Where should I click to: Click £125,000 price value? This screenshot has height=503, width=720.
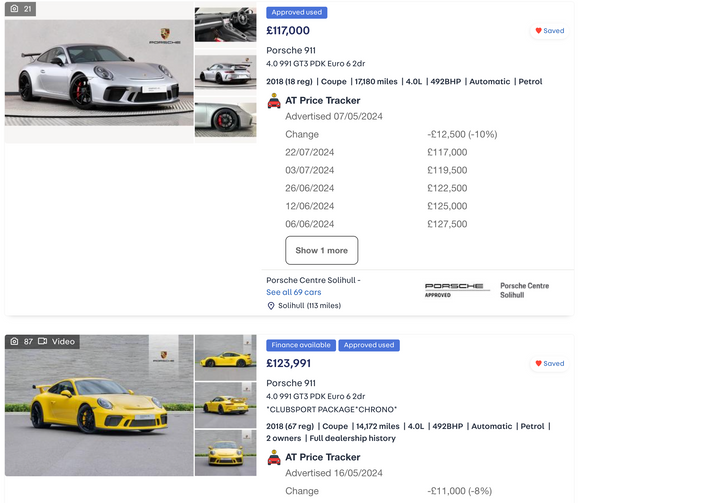pyautogui.click(x=447, y=206)
